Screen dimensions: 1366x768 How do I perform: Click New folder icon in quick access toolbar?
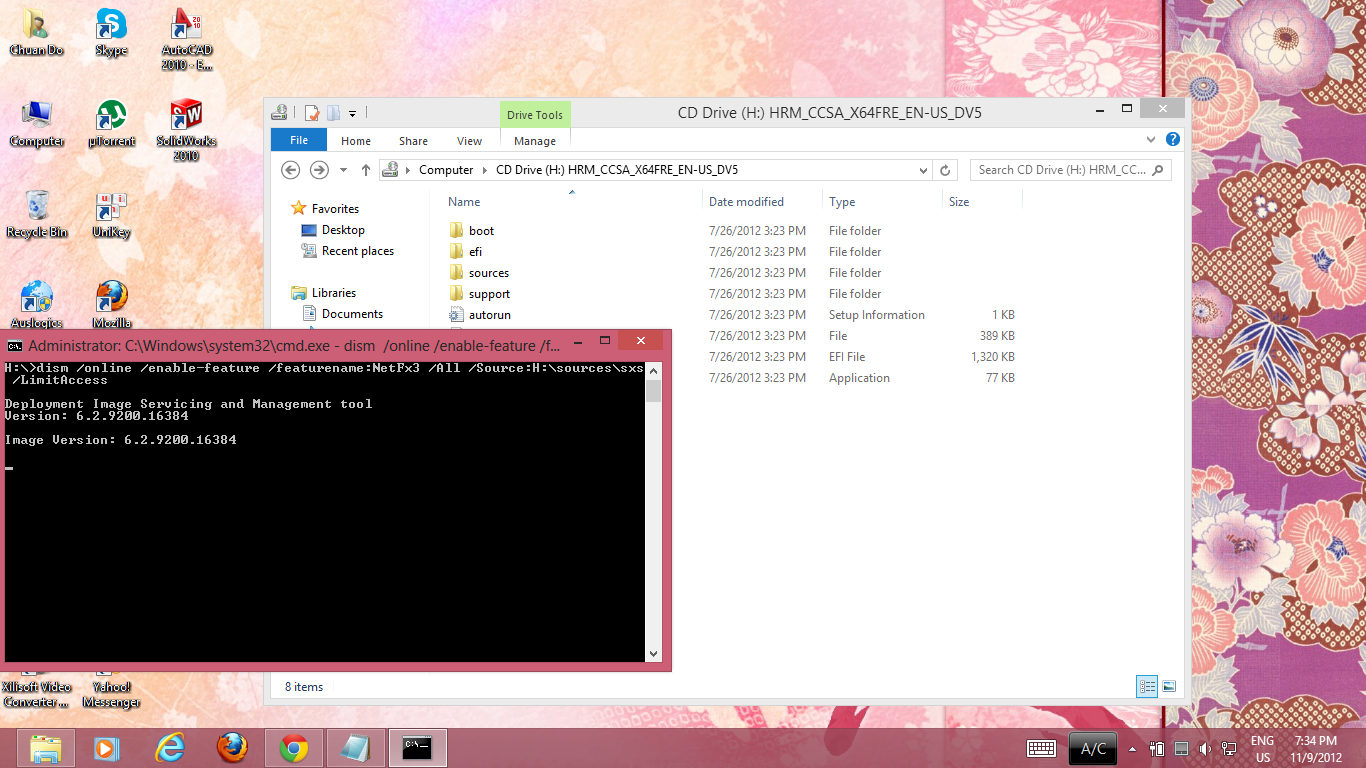(x=334, y=113)
